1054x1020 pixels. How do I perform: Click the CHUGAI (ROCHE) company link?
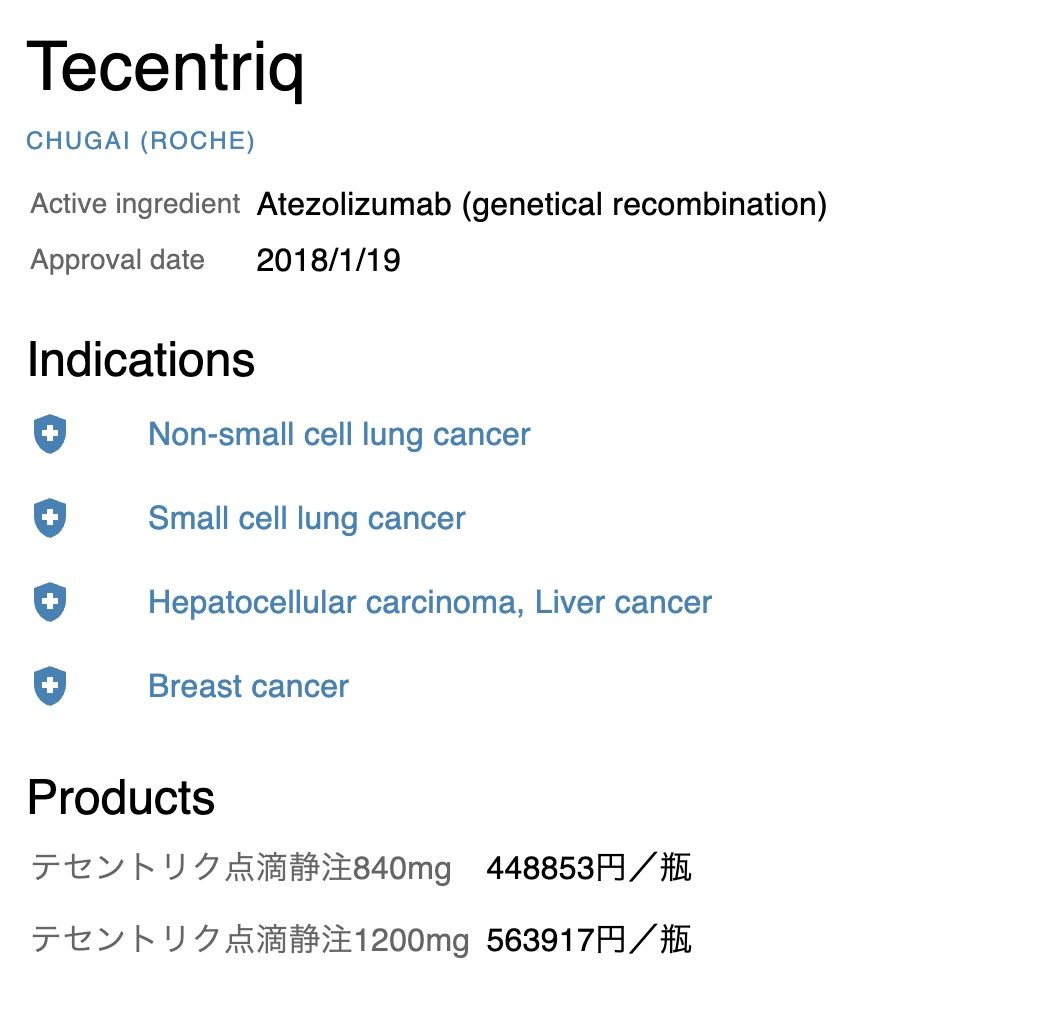140,141
